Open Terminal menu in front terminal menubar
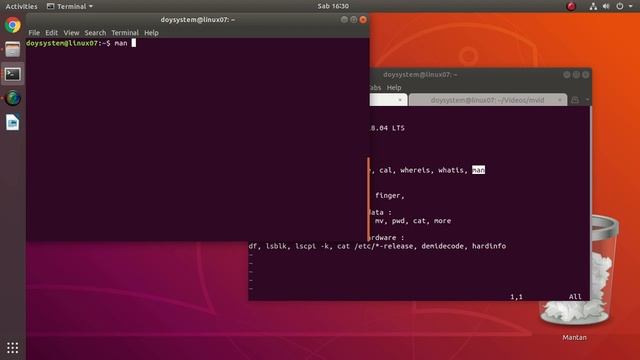The height and width of the screenshot is (360, 640). click(125, 33)
